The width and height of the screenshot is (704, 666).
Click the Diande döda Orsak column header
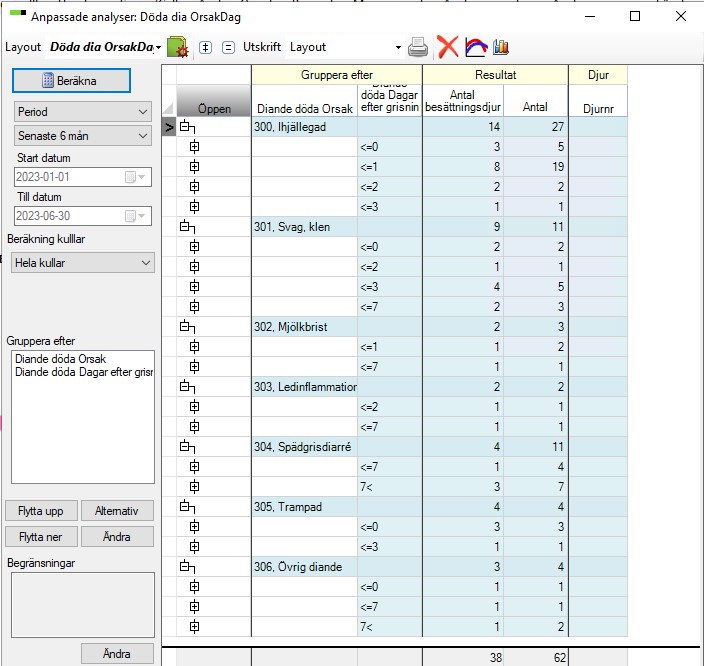pyautogui.click(x=304, y=101)
